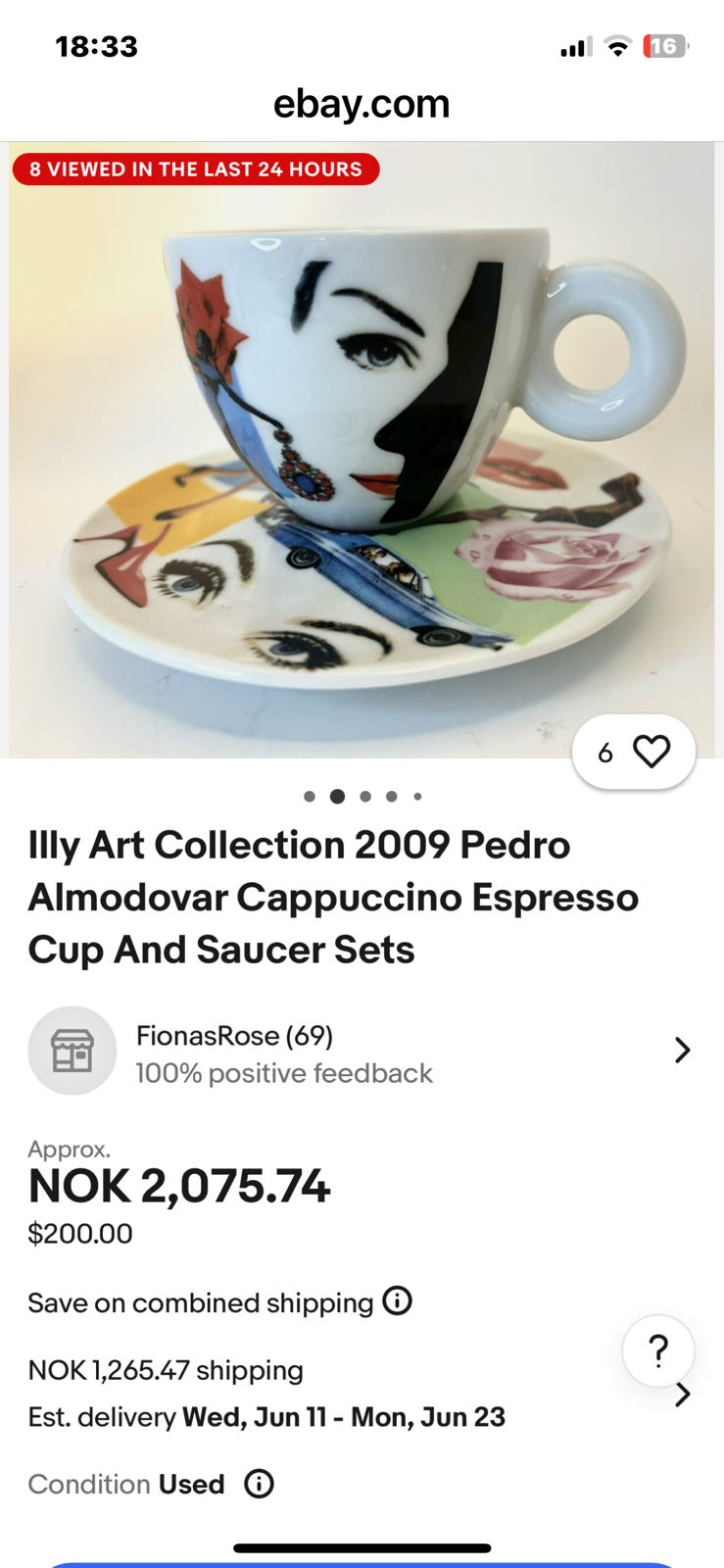Open seller details using the chevron arrow
The width and height of the screenshot is (724, 1568).
point(683,1051)
